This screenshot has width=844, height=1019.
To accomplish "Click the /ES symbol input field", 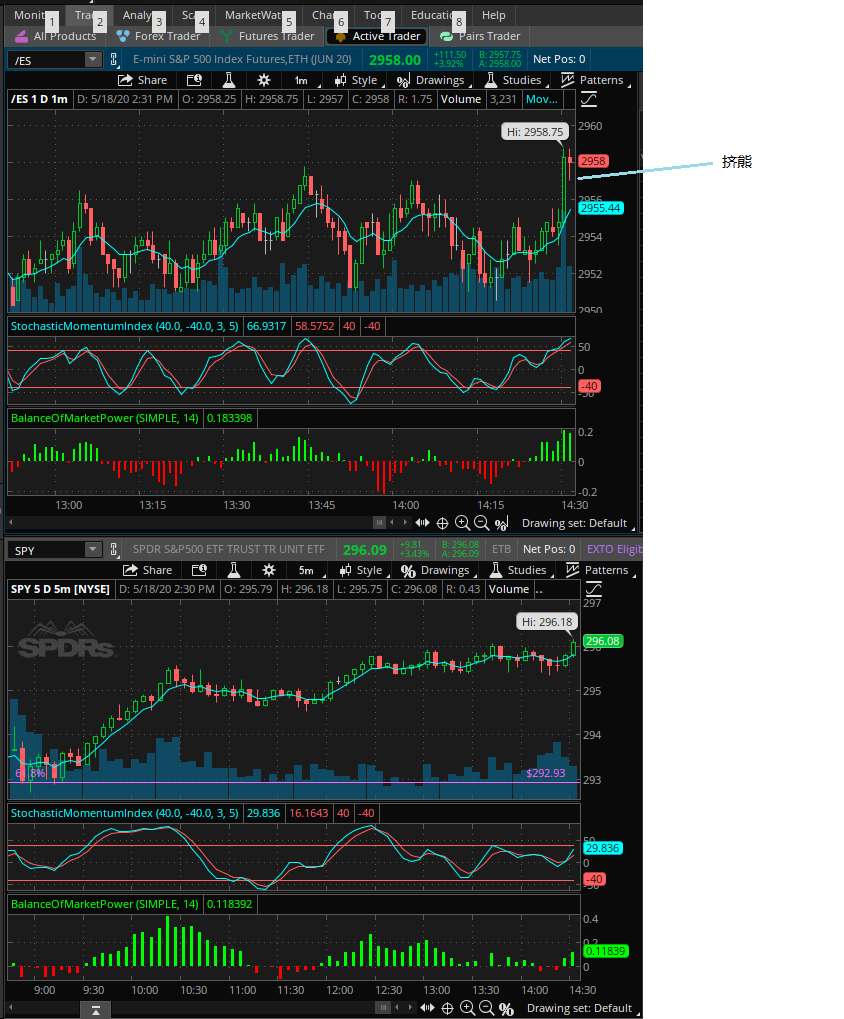I will coord(47,60).
